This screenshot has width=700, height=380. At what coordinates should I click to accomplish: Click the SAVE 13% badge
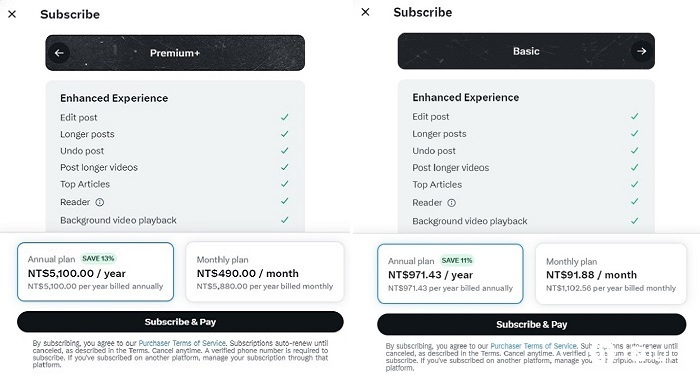[x=98, y=259]
